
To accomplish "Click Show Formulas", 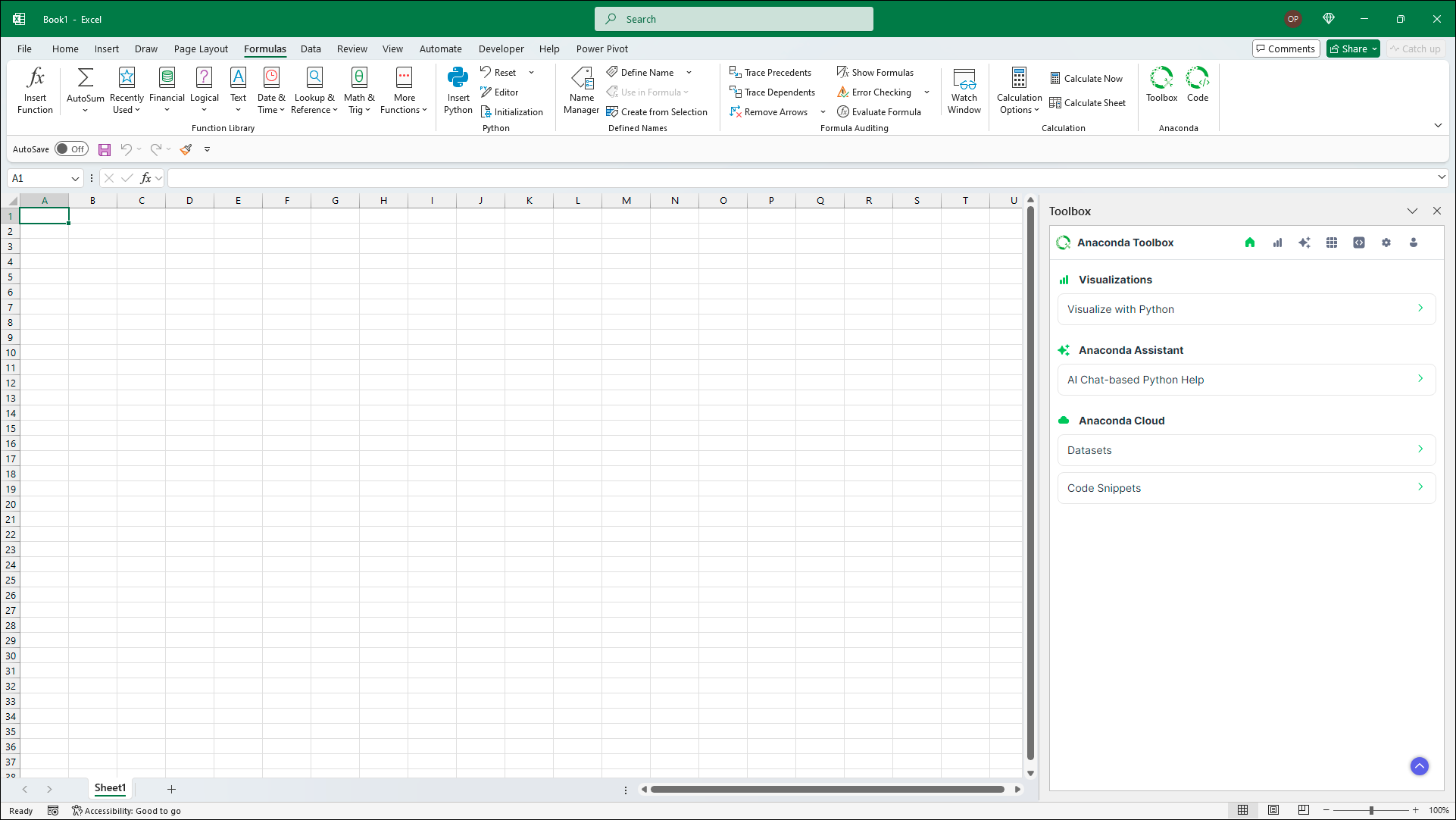I will coord(875,73).
